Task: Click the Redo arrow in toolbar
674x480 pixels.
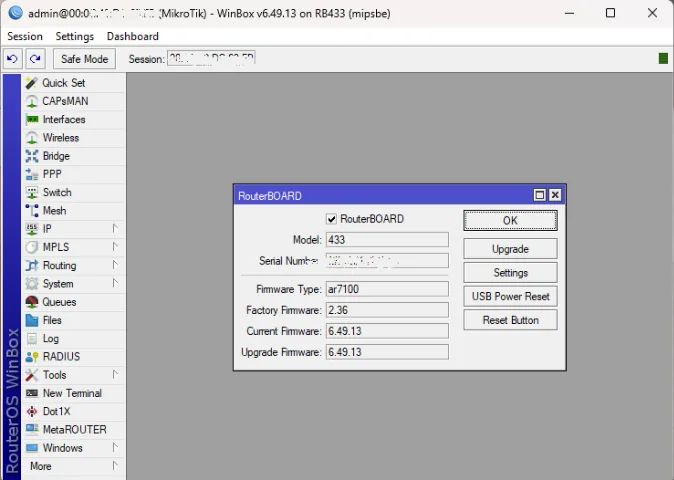Action: tap(35, 59)
